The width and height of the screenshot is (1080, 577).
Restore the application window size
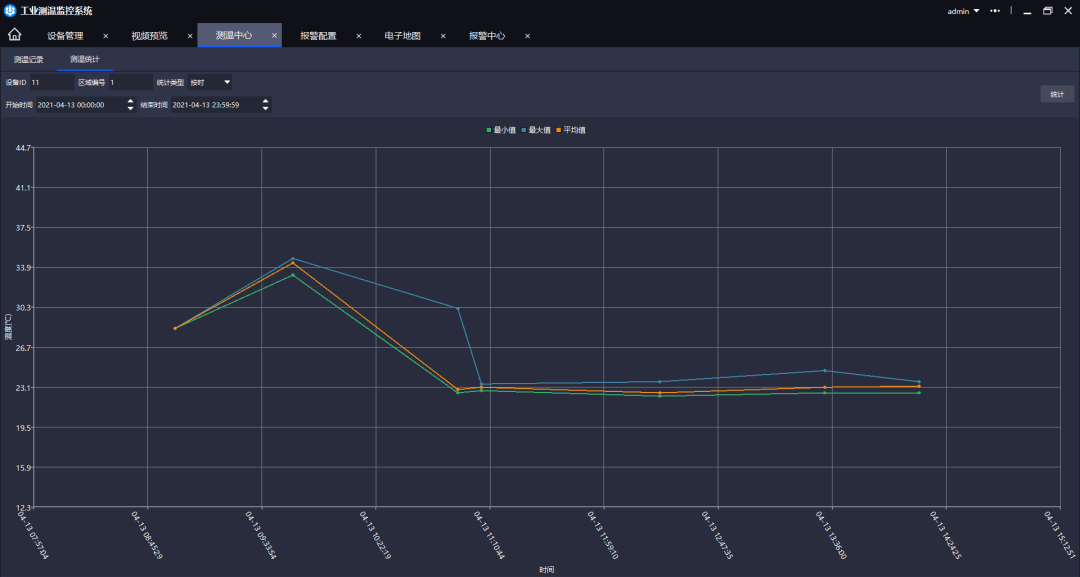[1048, 11]
